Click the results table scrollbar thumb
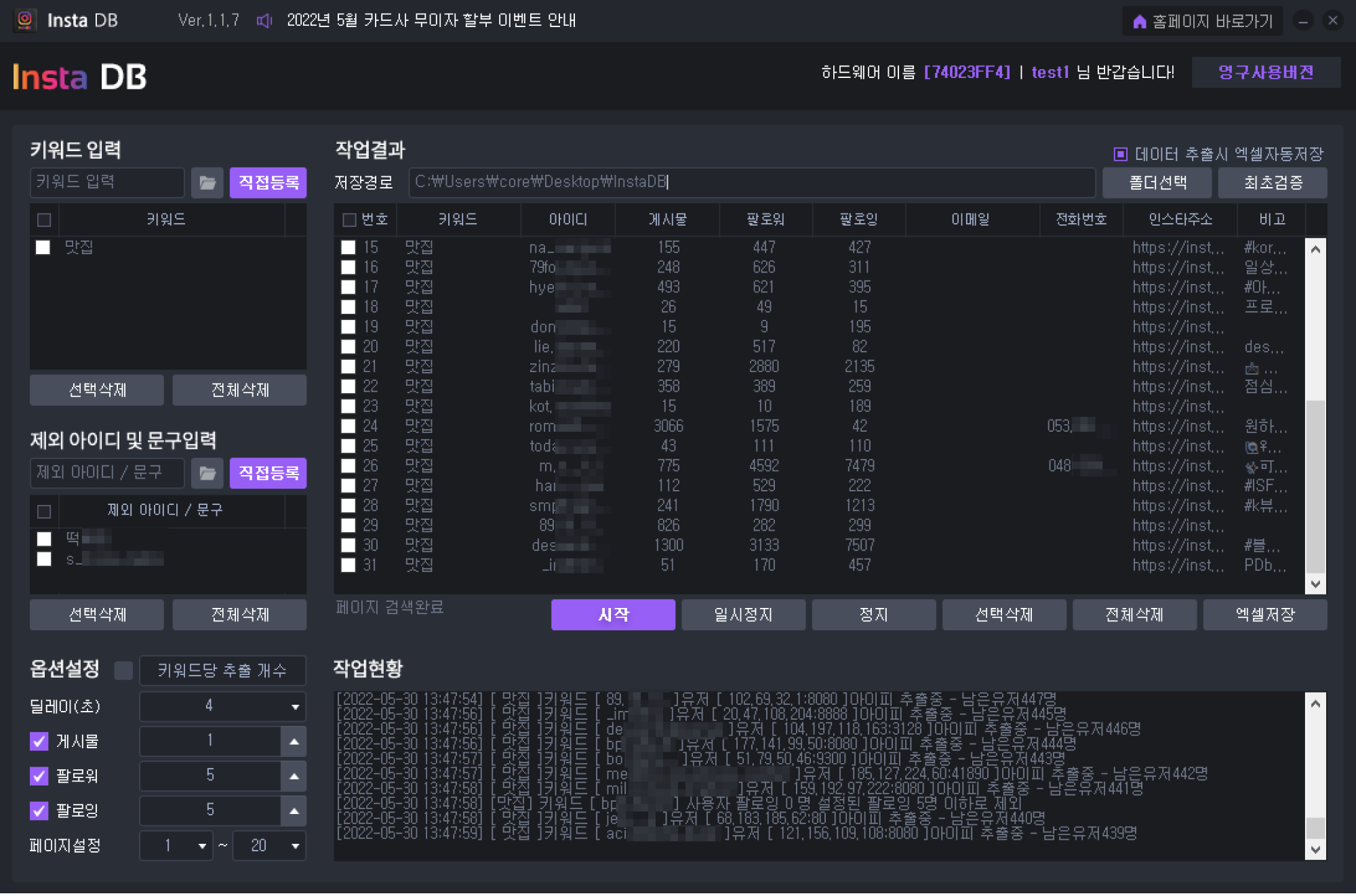The width and height of the screenshot is (1356, 896). [x=1315, y=487]
